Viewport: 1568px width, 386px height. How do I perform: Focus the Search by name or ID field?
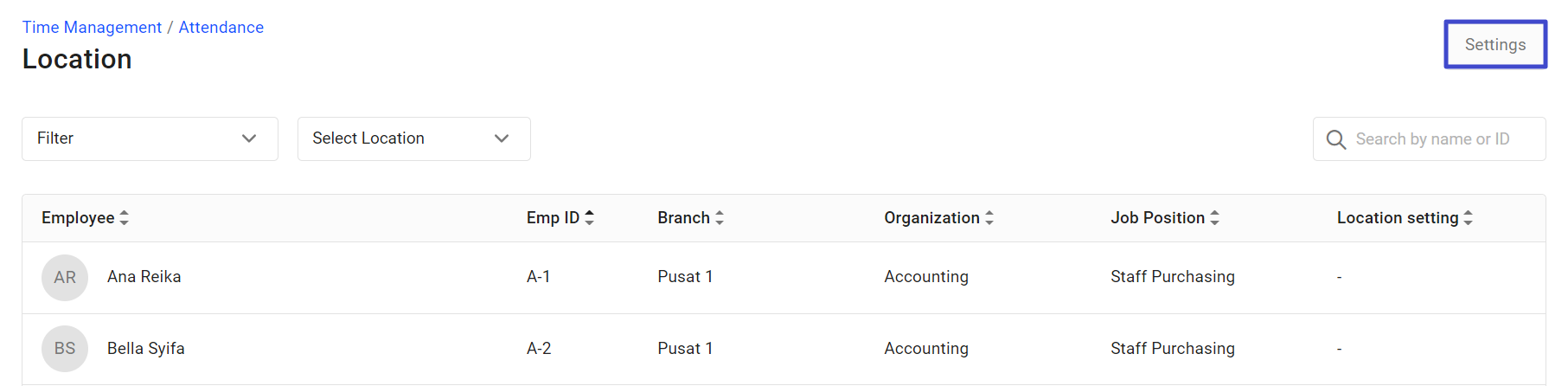click(x=1430, y=138)
